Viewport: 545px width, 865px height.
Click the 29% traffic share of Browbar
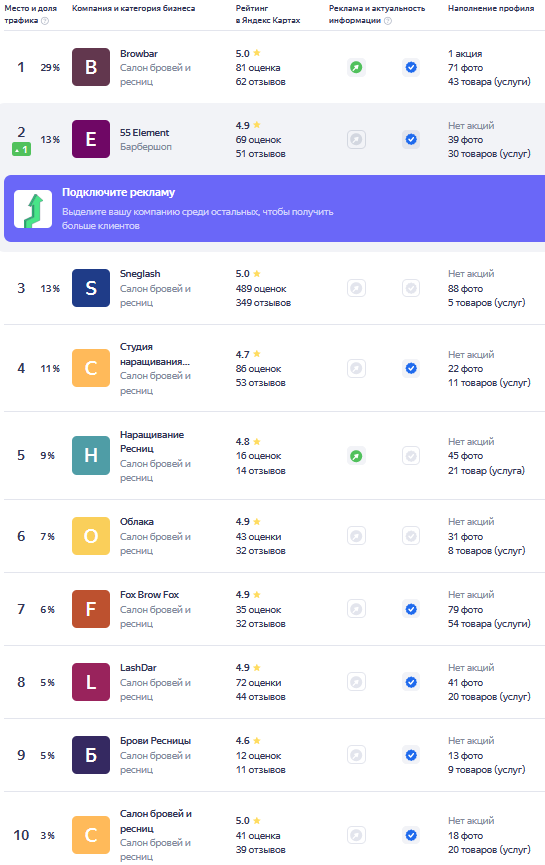point(50,67)
